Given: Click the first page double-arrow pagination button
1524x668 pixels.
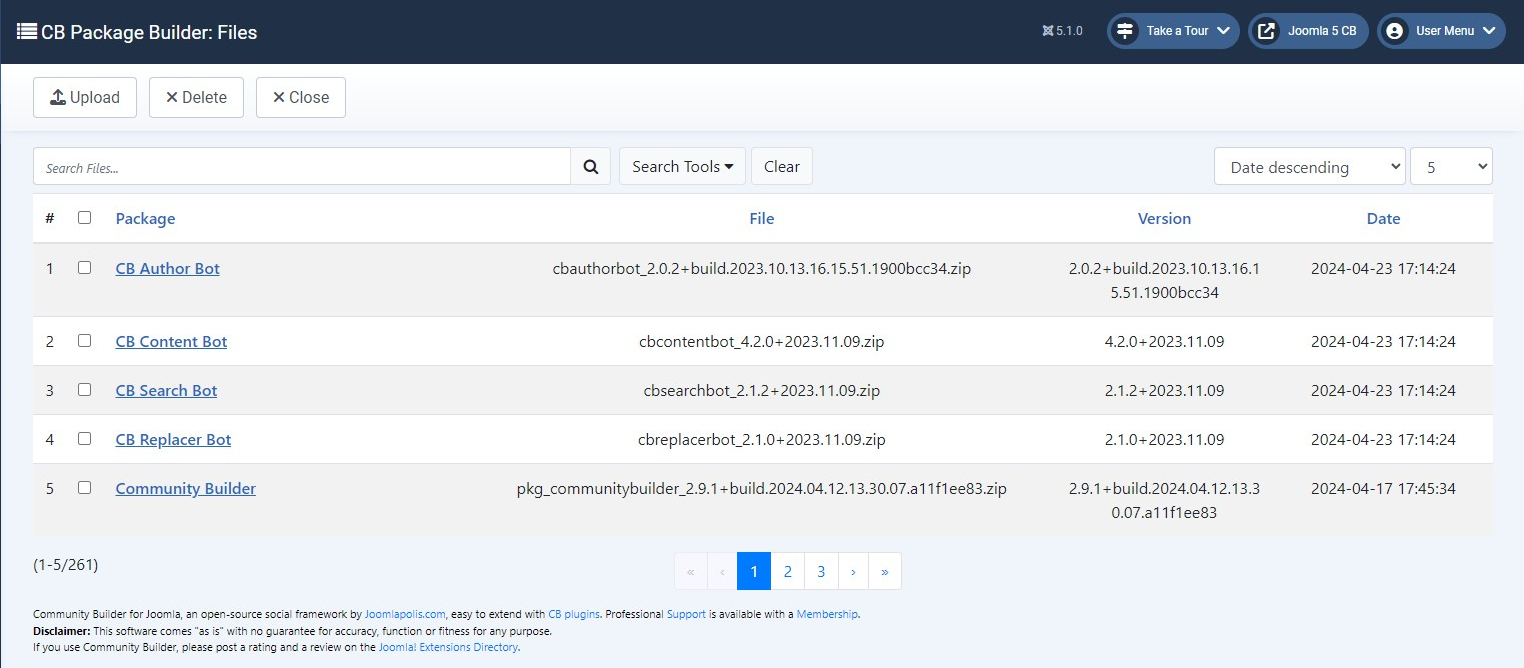Looking at the screenshot, I should [691, 571].
